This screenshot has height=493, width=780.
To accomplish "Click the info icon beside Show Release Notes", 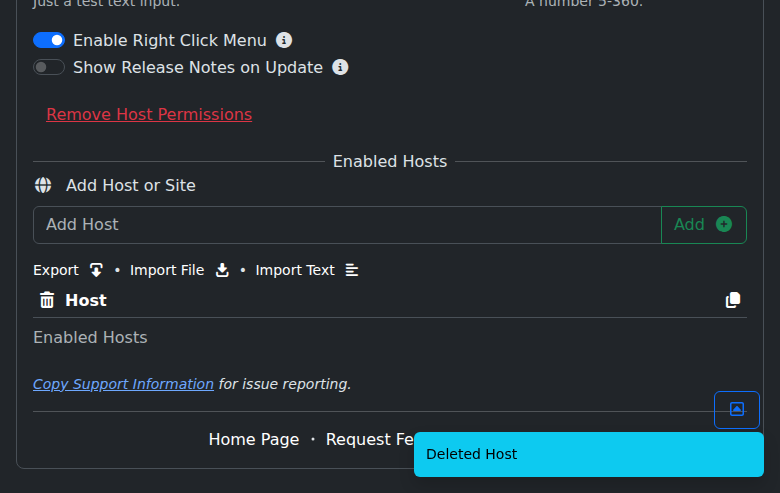I will [x=340, y=68].
